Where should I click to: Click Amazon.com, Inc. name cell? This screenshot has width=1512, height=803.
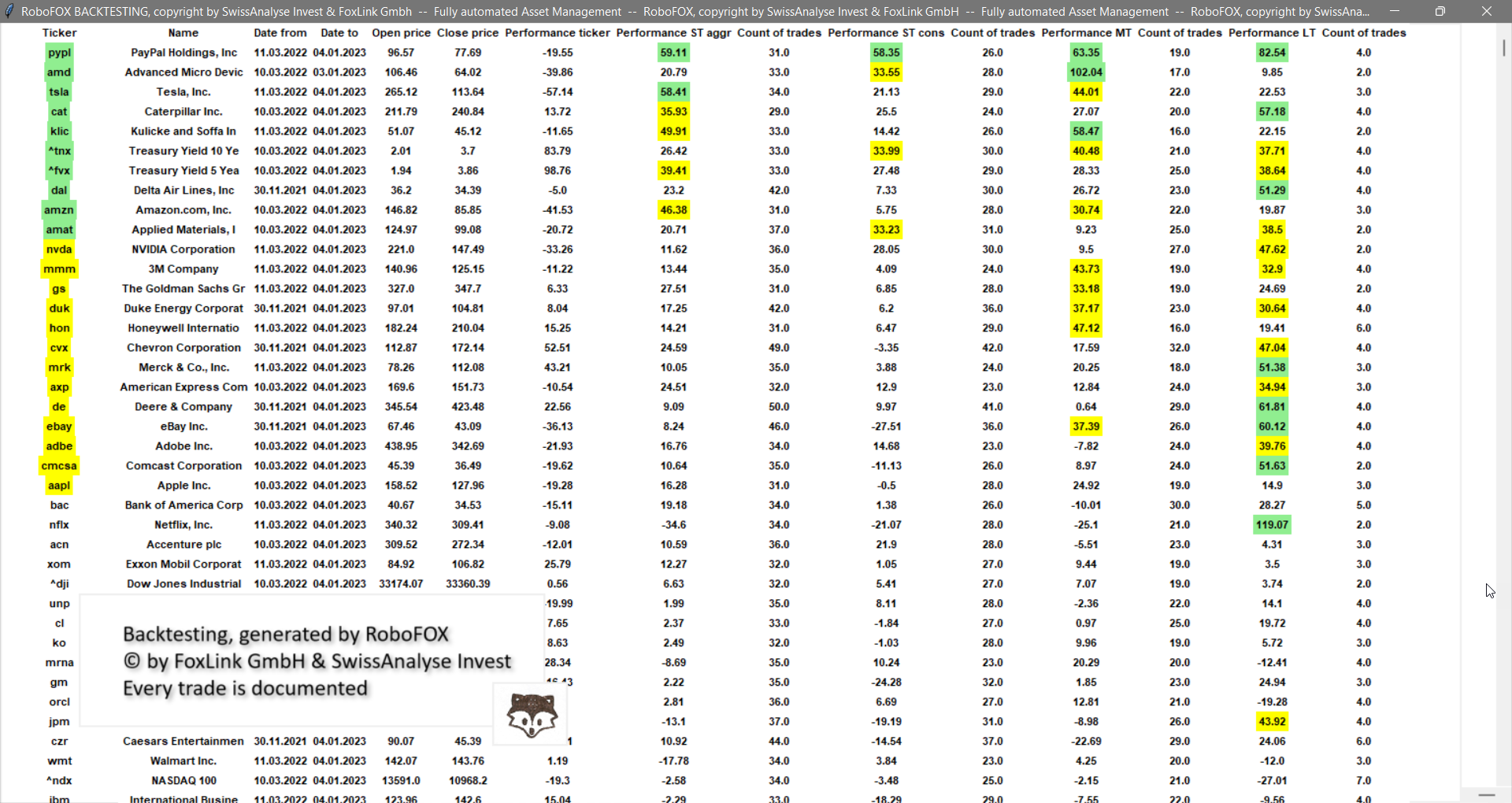coord(183,210)
